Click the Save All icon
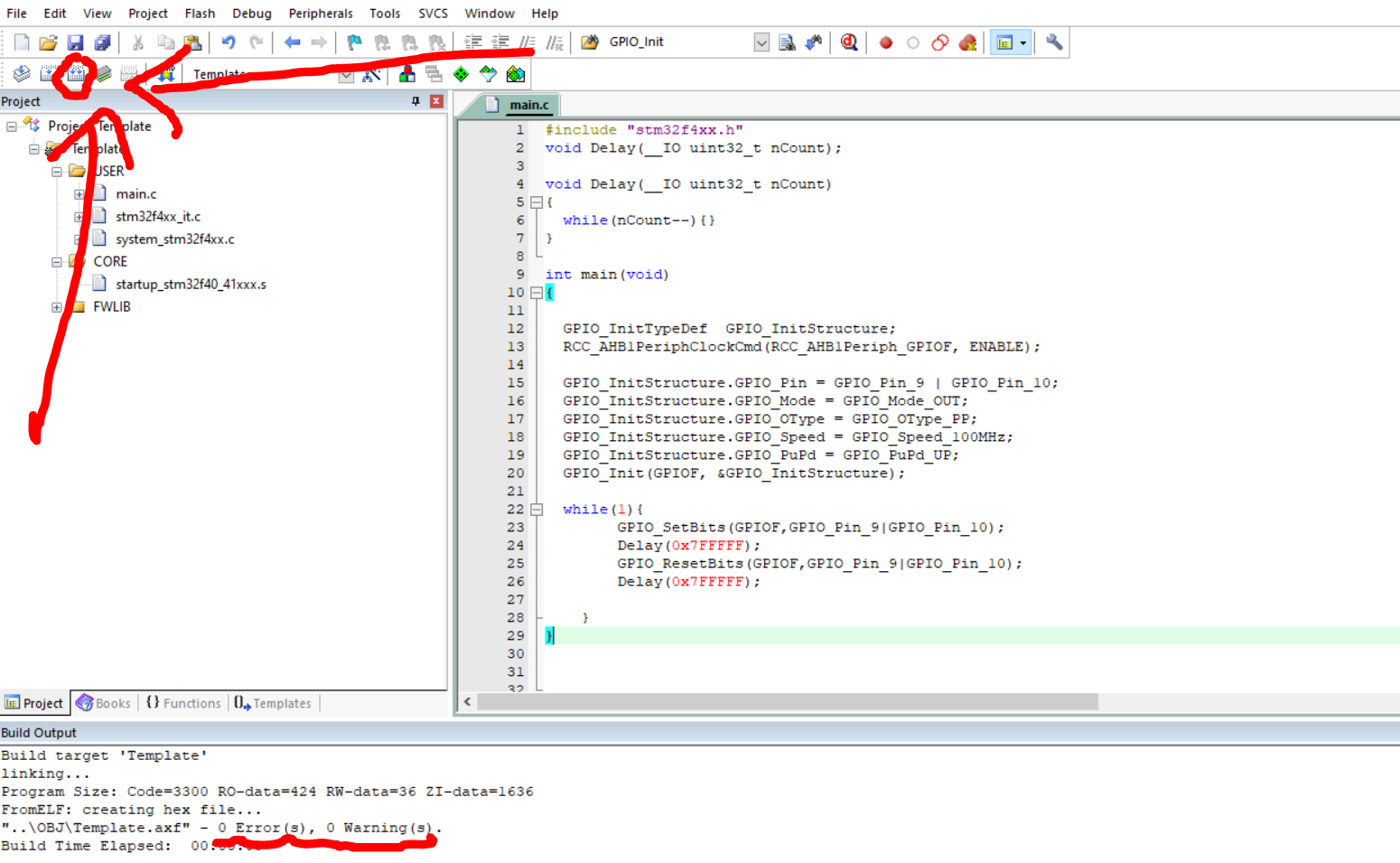Viewport: 1400px width, 863px height. 102,42
